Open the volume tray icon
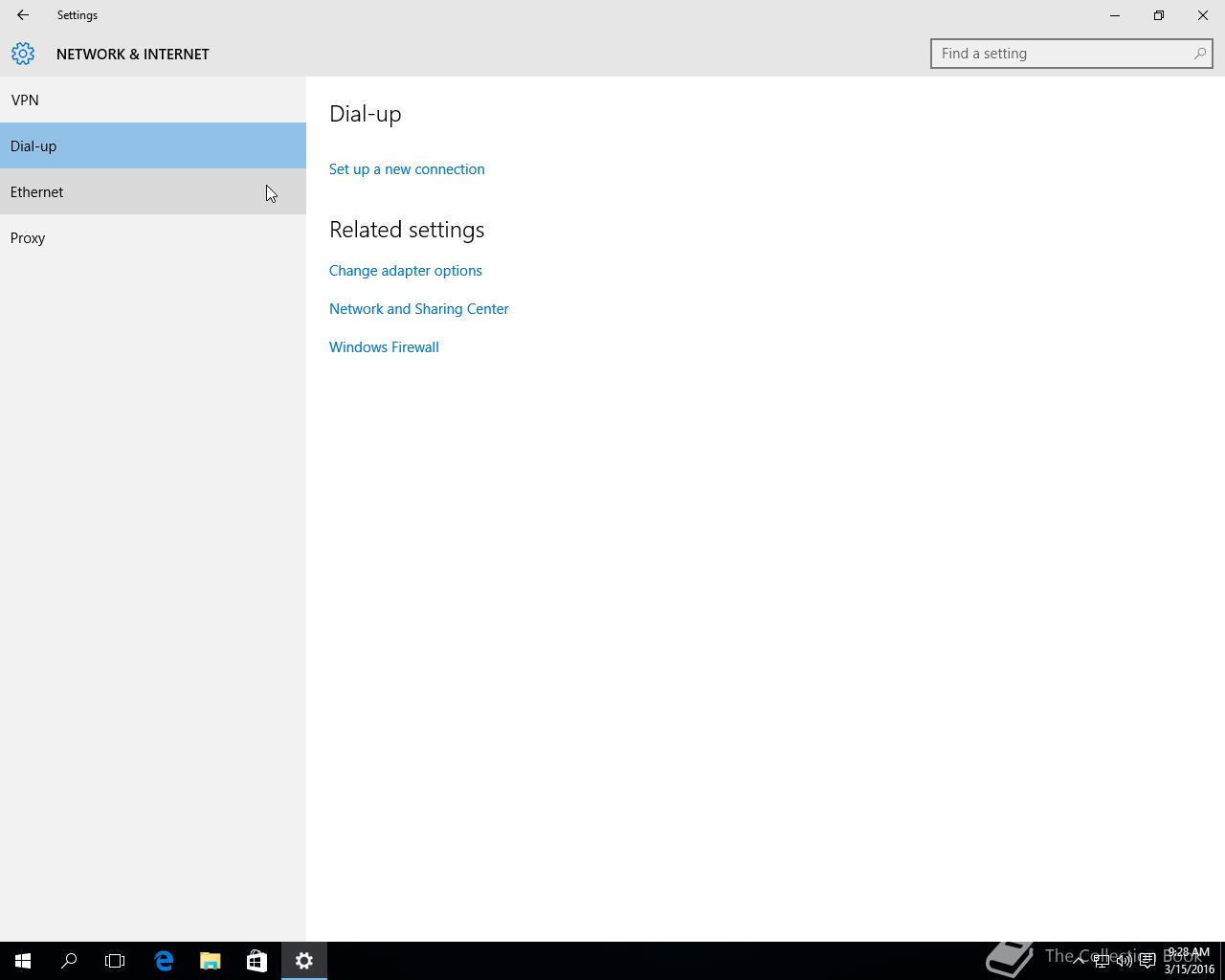The width and height of the screenshot is (1225, 980). (x=1125, y=961)
